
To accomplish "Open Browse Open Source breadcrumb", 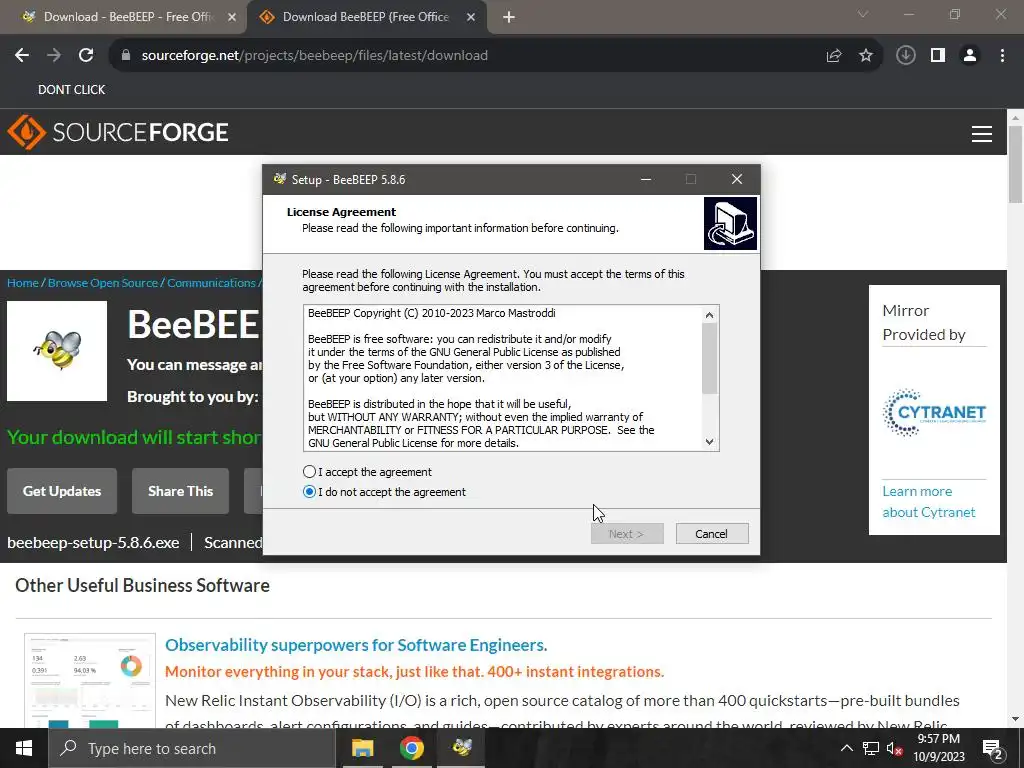I will click(x=103, y=283).
